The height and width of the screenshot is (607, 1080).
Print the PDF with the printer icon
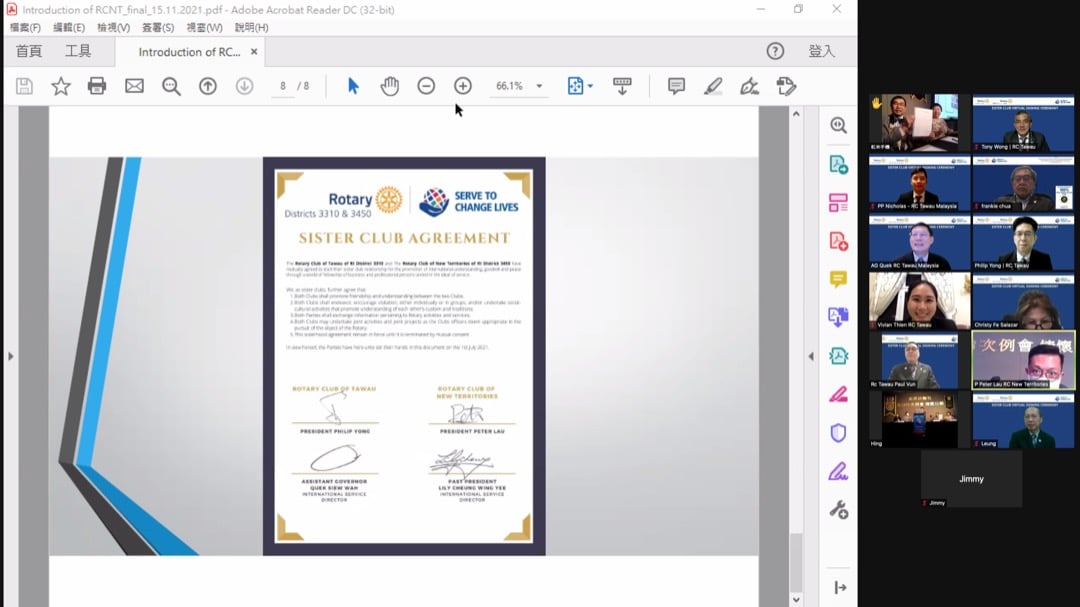[x=97, y=86]
